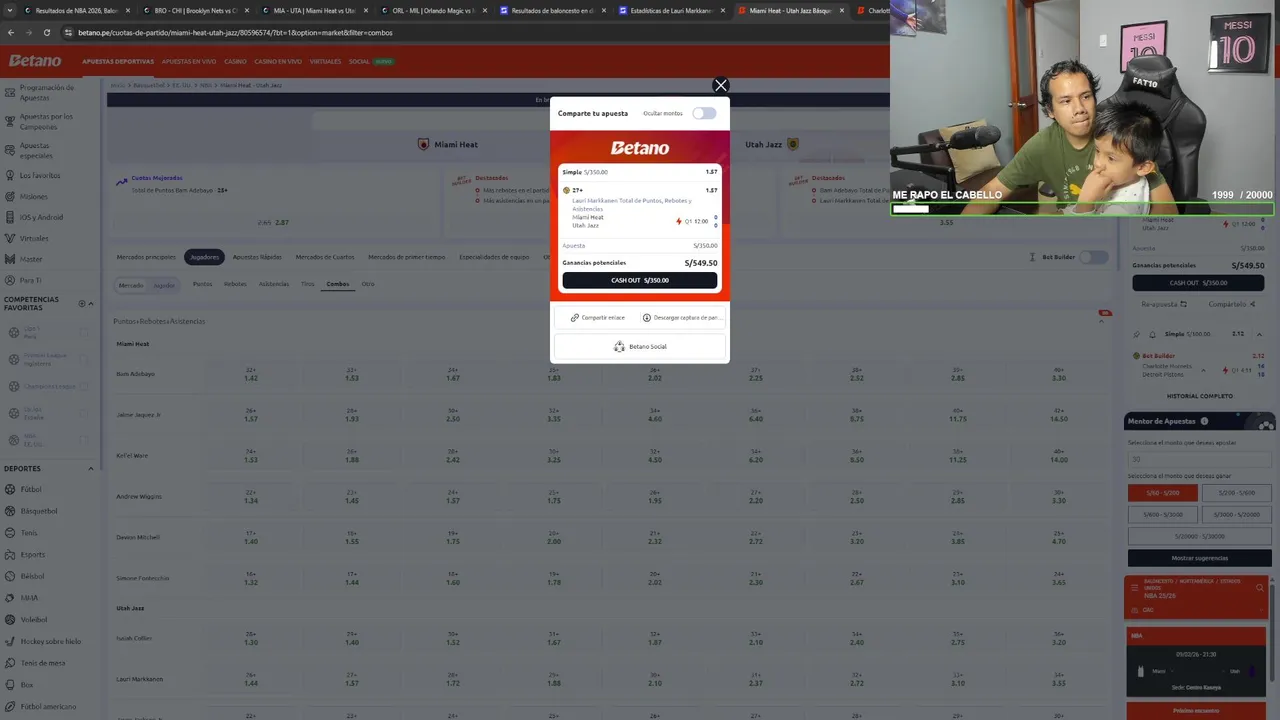Click the Betano logo in the site header
1280x720 pixels.
click(35, 61)
